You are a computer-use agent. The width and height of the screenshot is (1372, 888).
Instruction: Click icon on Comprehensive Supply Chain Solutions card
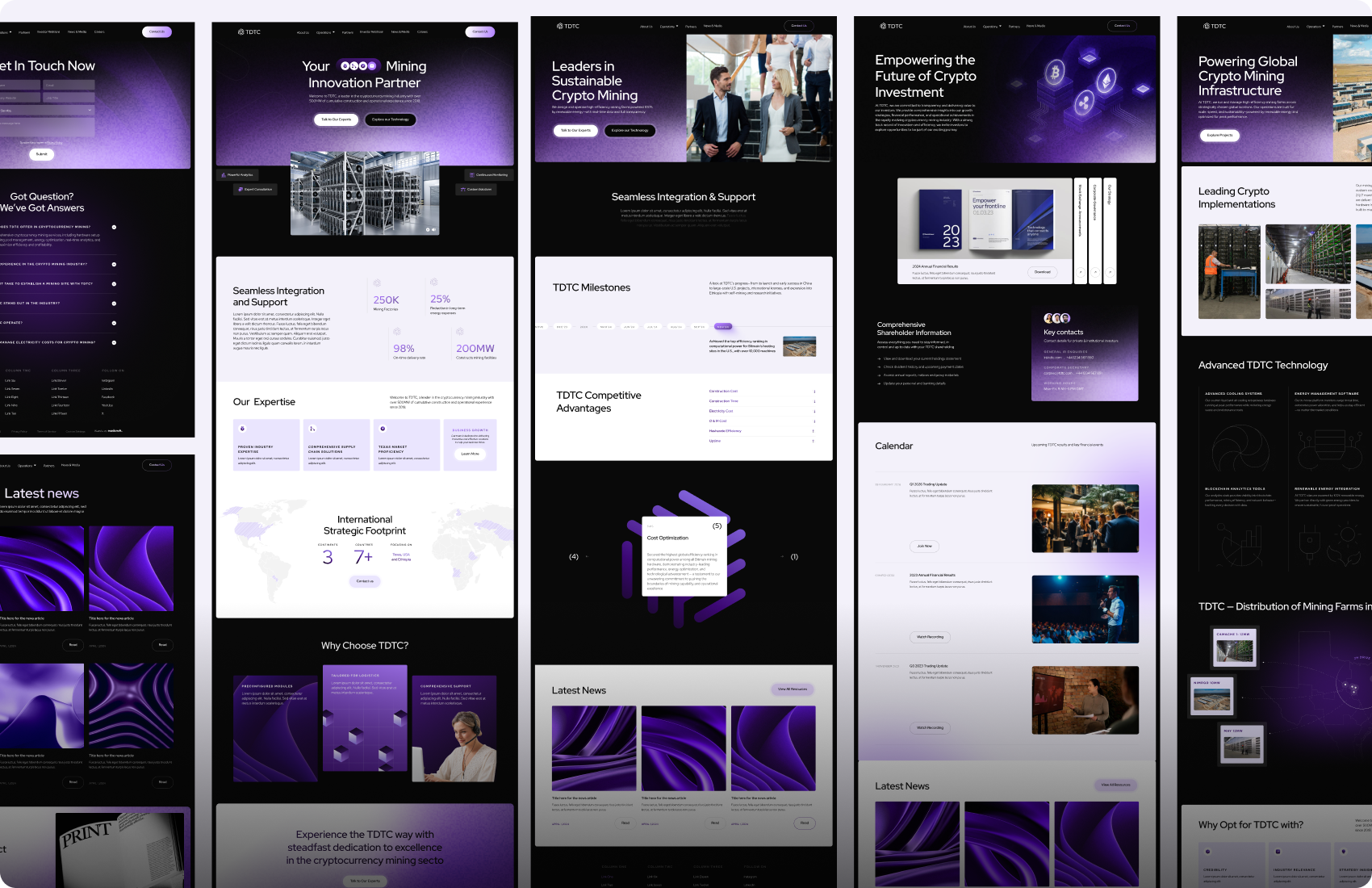coord(312,428)
